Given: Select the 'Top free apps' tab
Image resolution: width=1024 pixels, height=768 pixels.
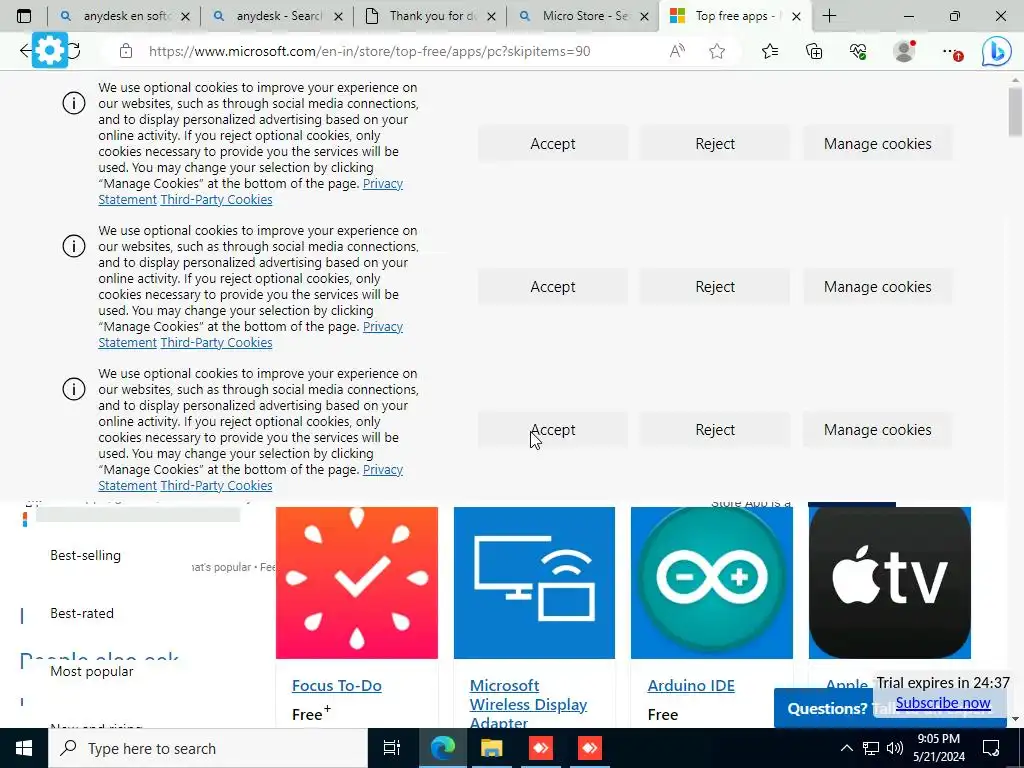Looking at the screenshot, I should (735, 16).
